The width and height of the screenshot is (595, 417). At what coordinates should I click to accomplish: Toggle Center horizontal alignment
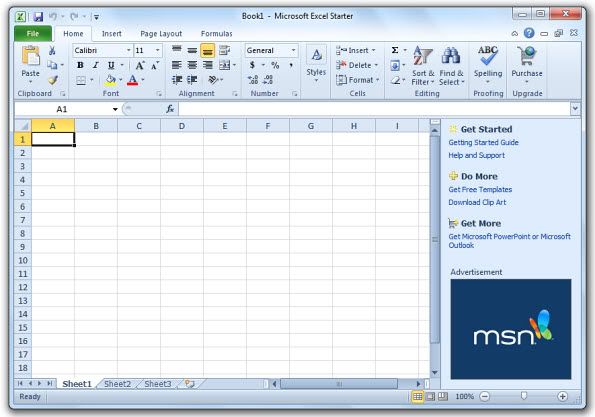[192, 65]
